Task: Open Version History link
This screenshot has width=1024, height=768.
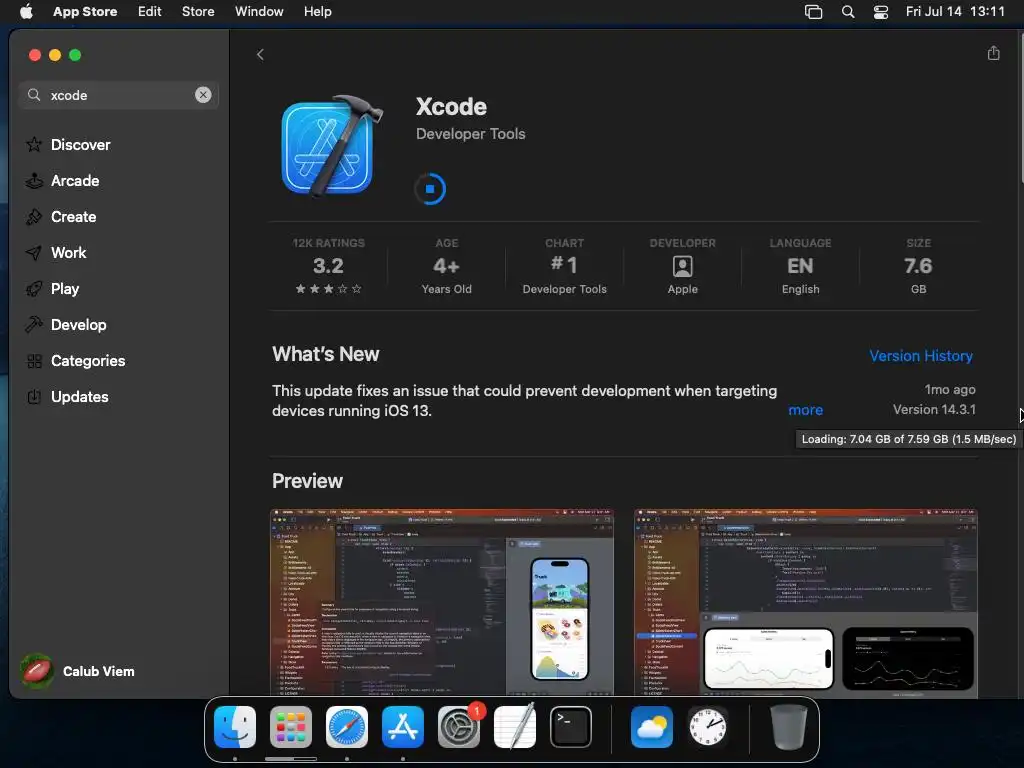Action: [x=921, y=356]
